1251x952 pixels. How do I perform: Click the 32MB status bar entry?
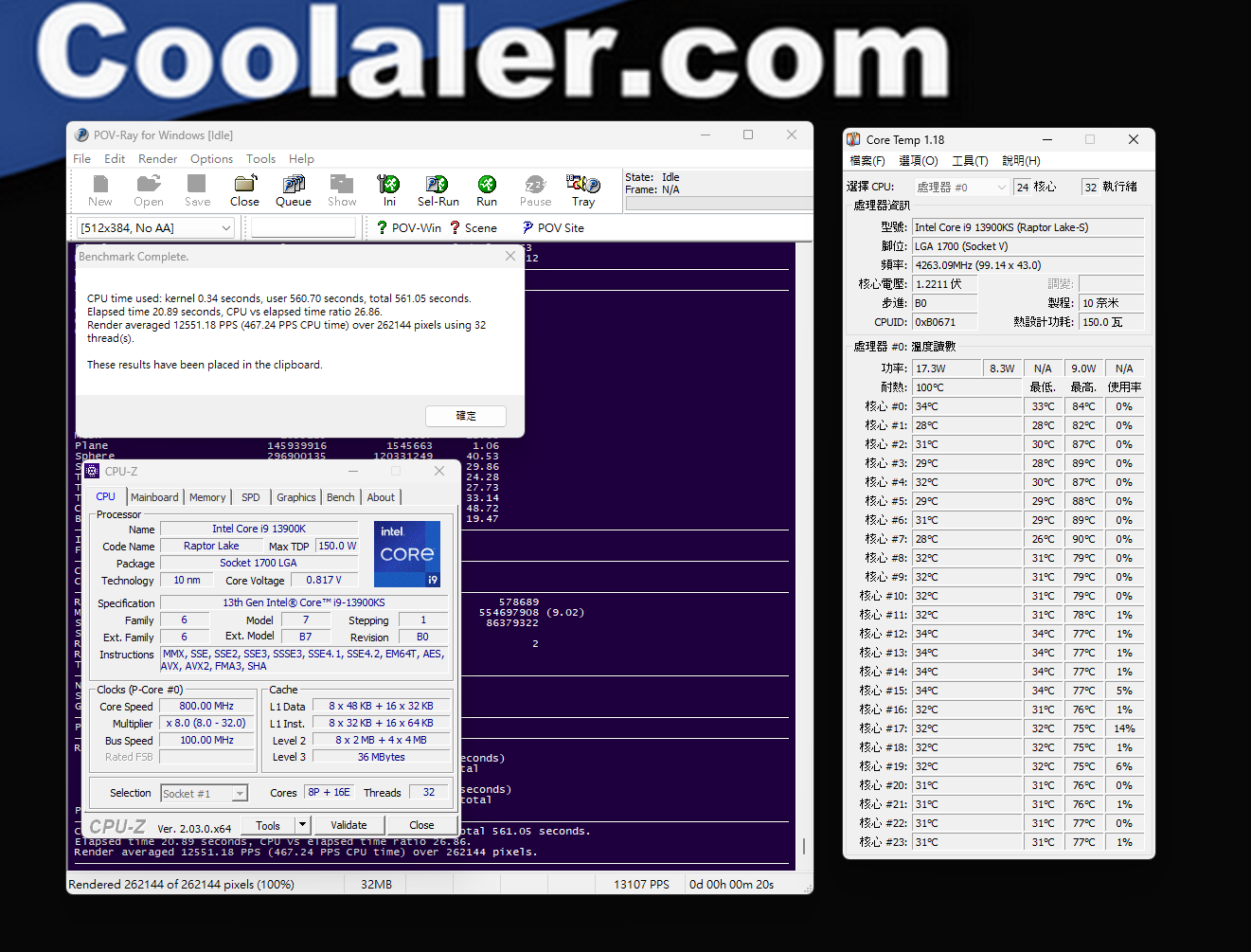(376, 884)
